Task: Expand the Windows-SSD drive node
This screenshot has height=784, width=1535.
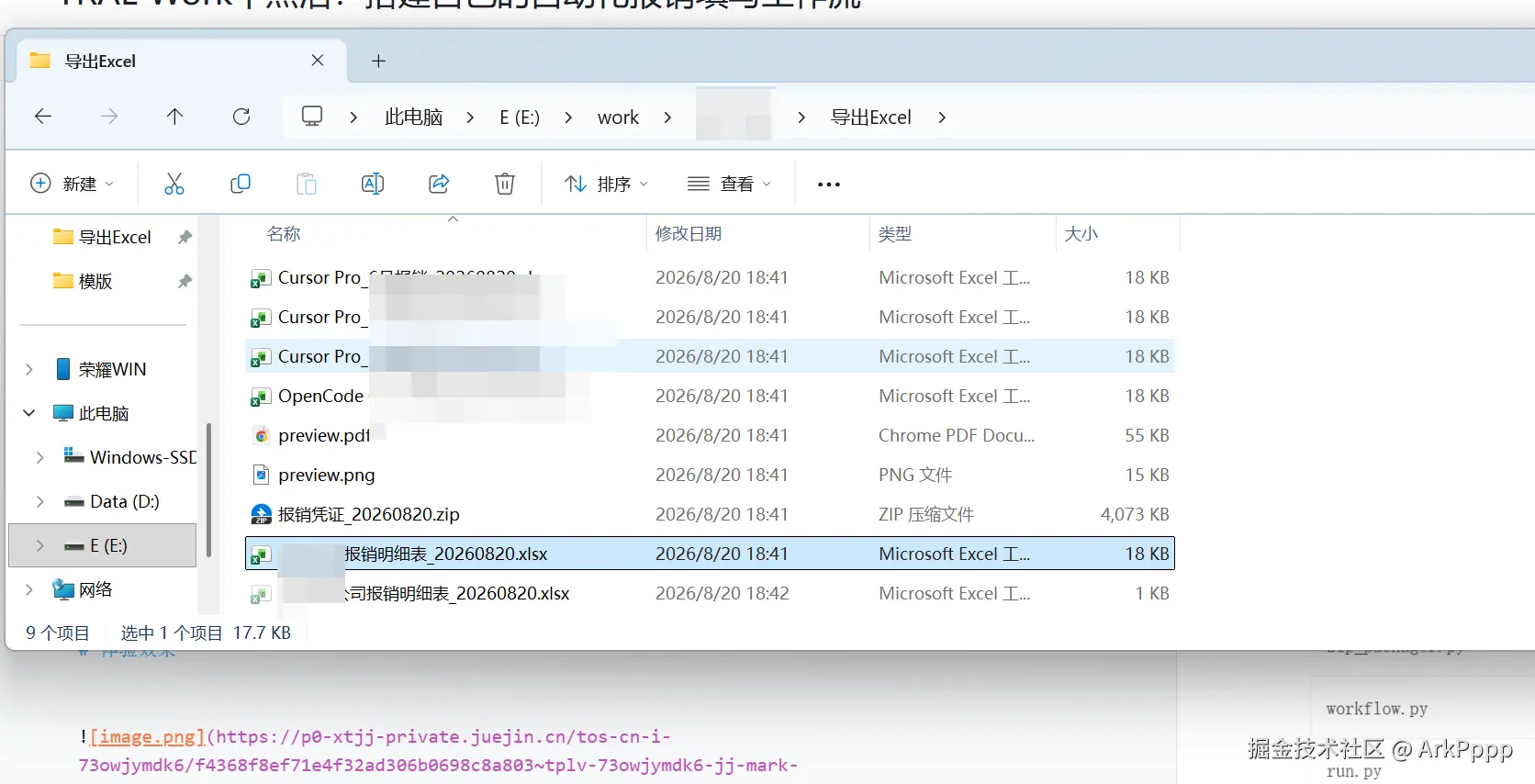Action: pyautogui.click(x=40, y=457)
